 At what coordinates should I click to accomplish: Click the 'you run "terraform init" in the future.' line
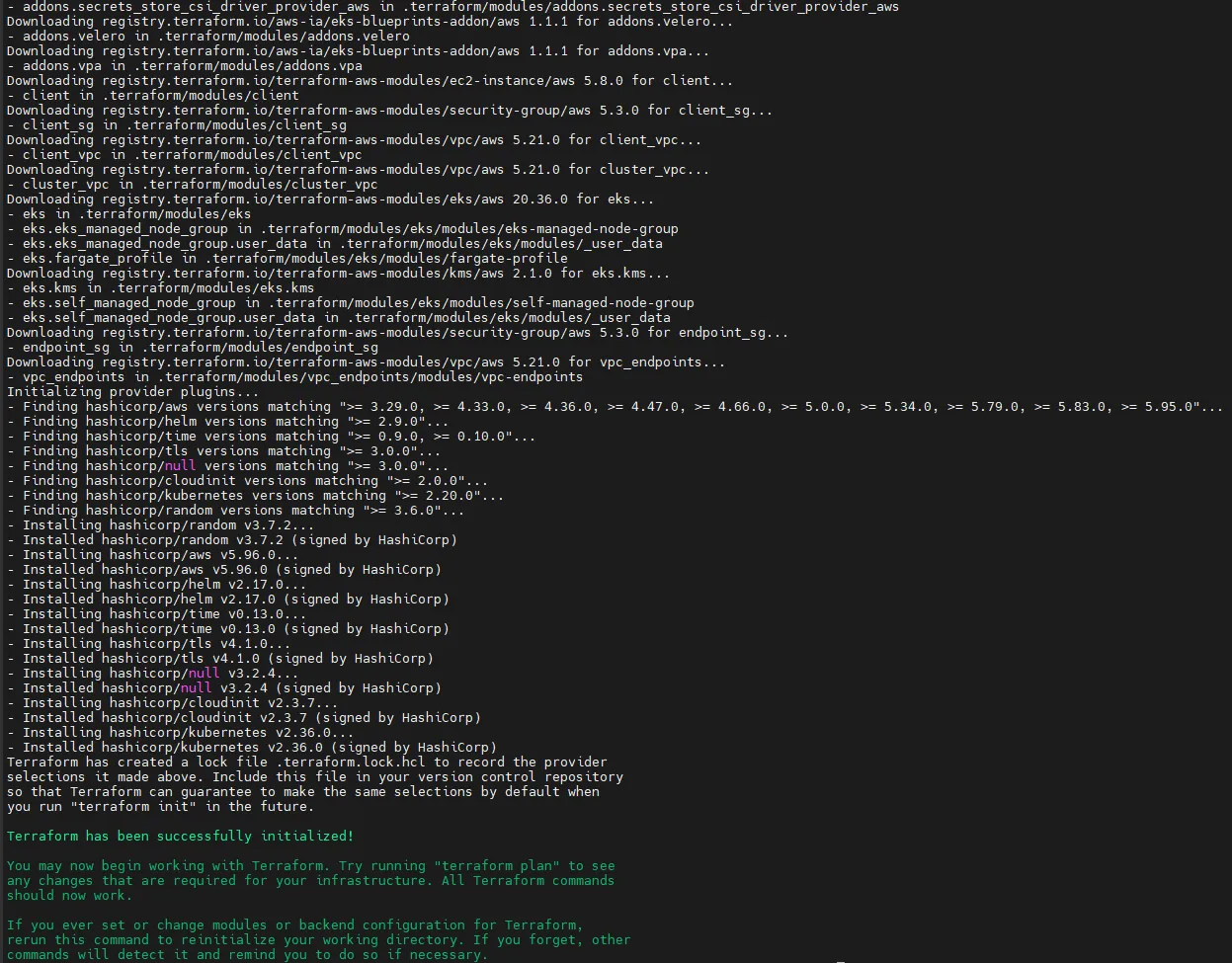point(161,807)
